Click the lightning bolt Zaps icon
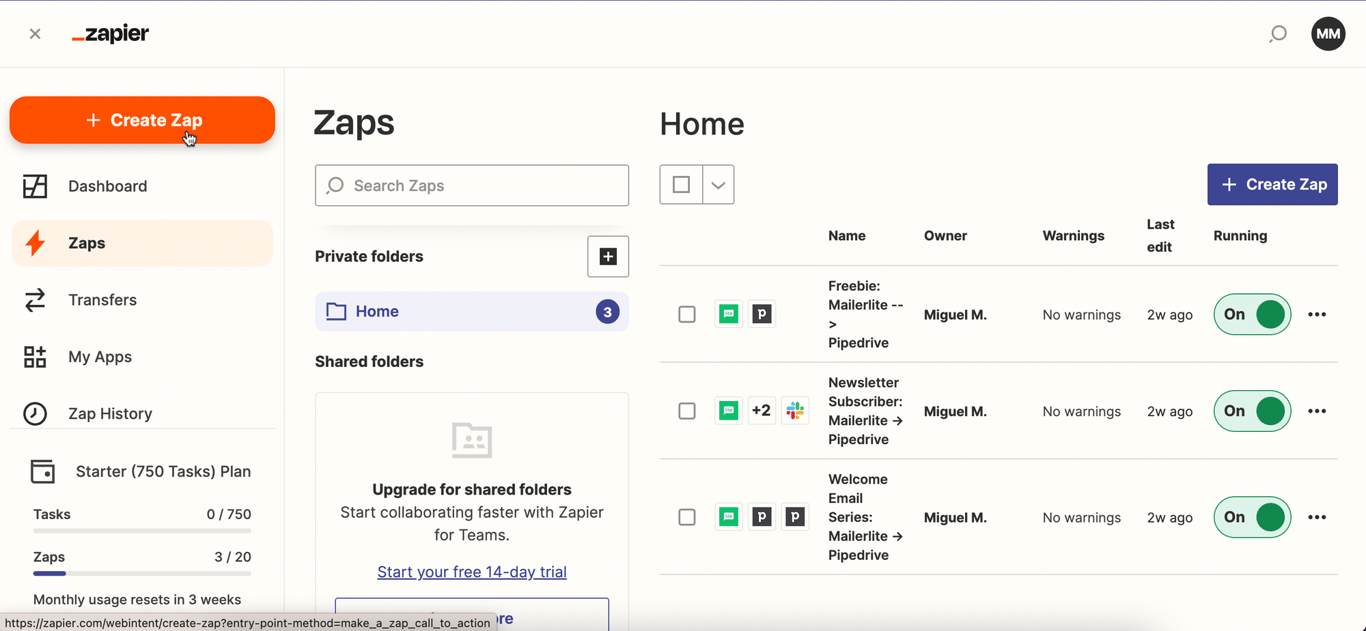The width and height of the screenshot is (1366, 631). coord(35,243)
